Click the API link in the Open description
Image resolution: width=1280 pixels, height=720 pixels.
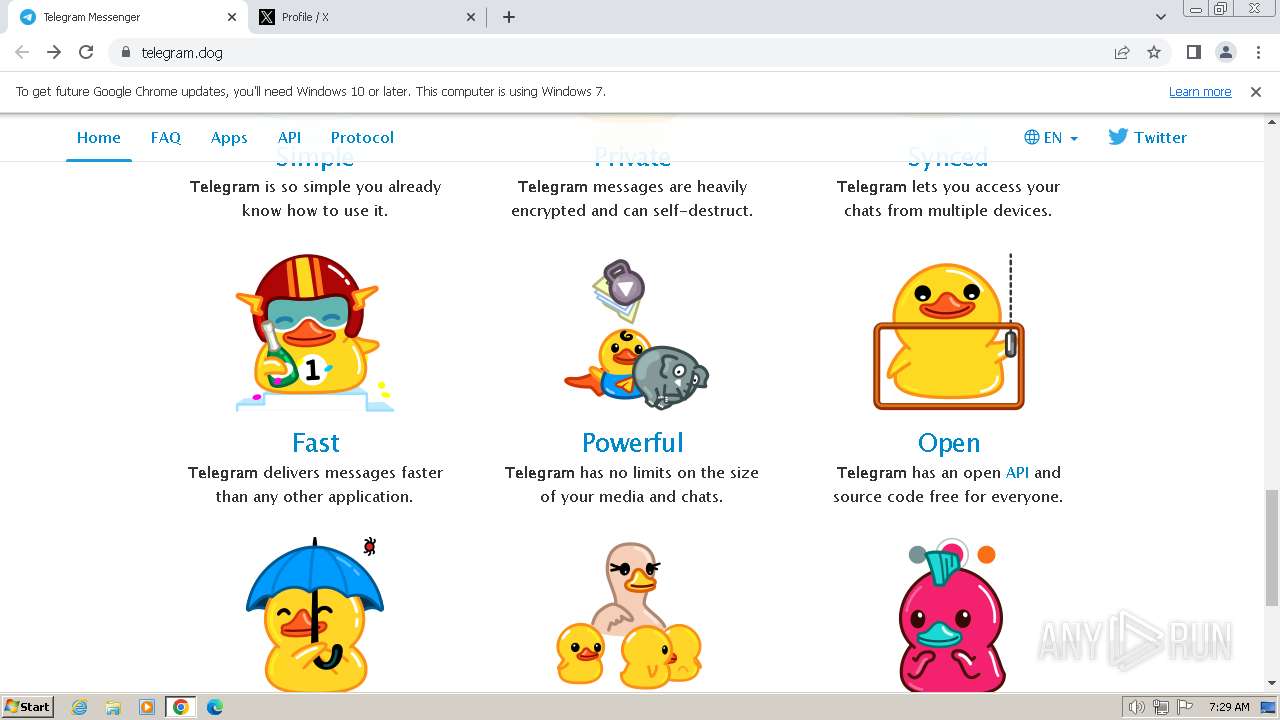click(1017, 472)
